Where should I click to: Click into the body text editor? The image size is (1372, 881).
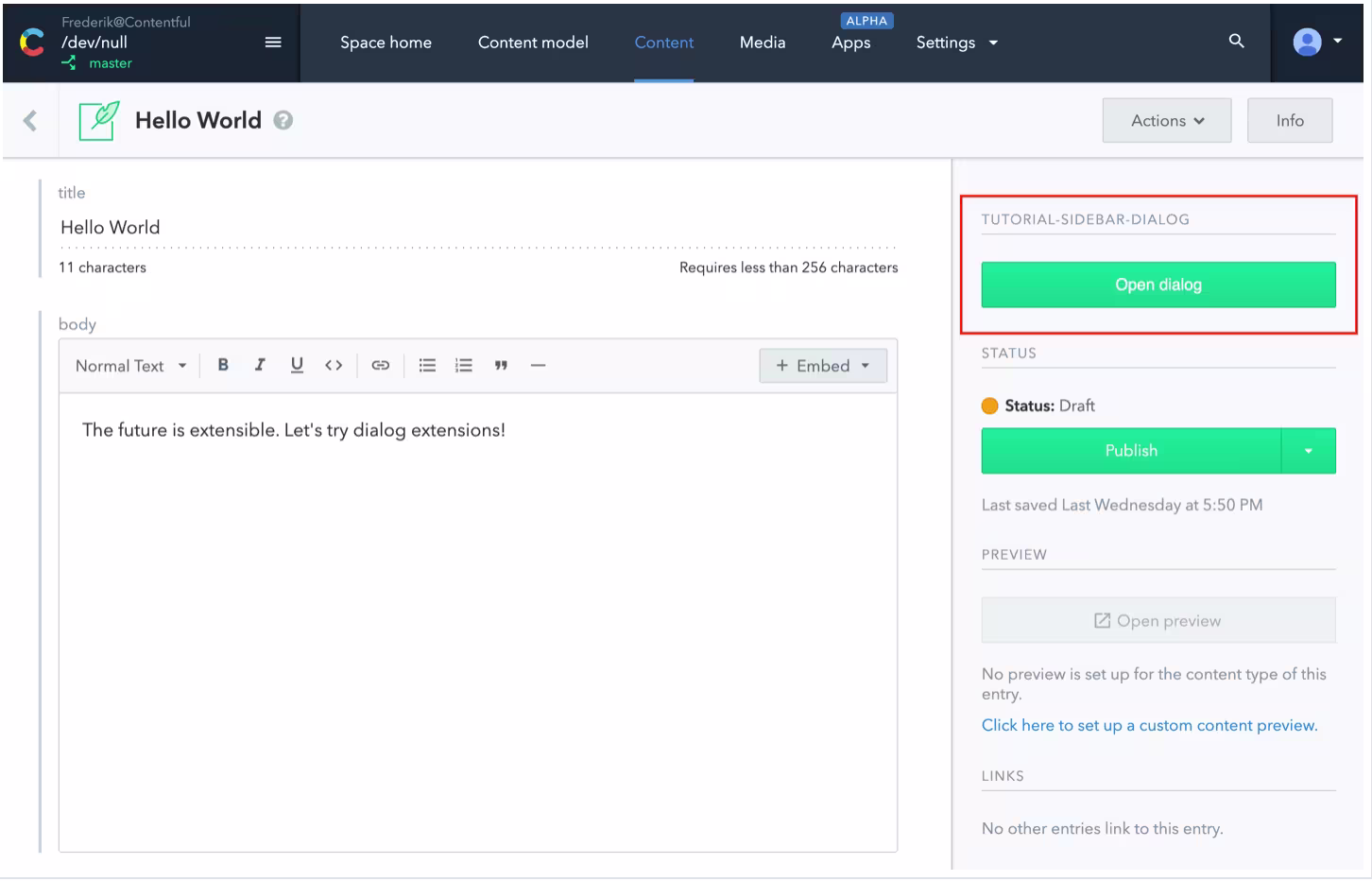(478, 622)
